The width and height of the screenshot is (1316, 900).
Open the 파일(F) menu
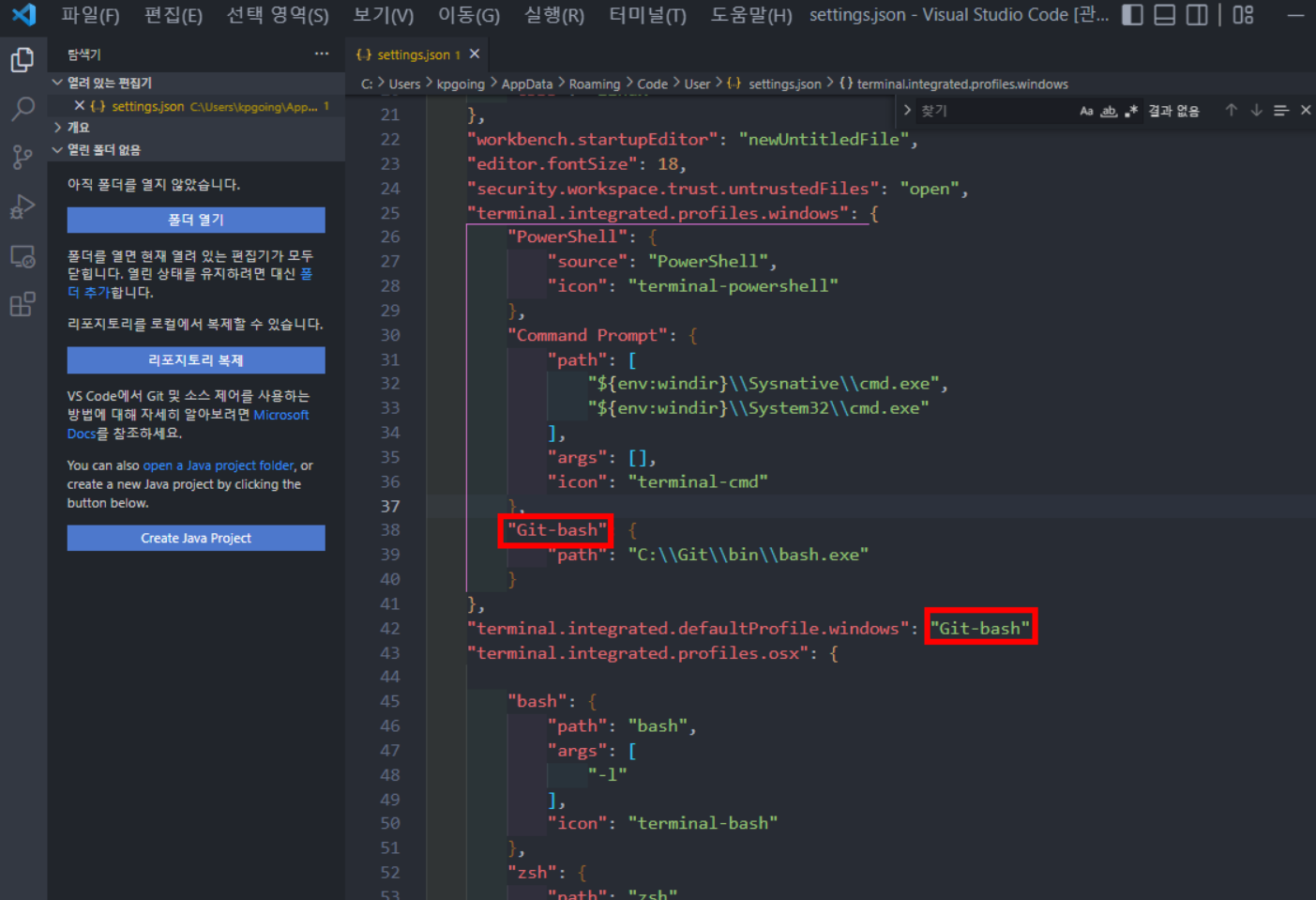pos(90,15)
